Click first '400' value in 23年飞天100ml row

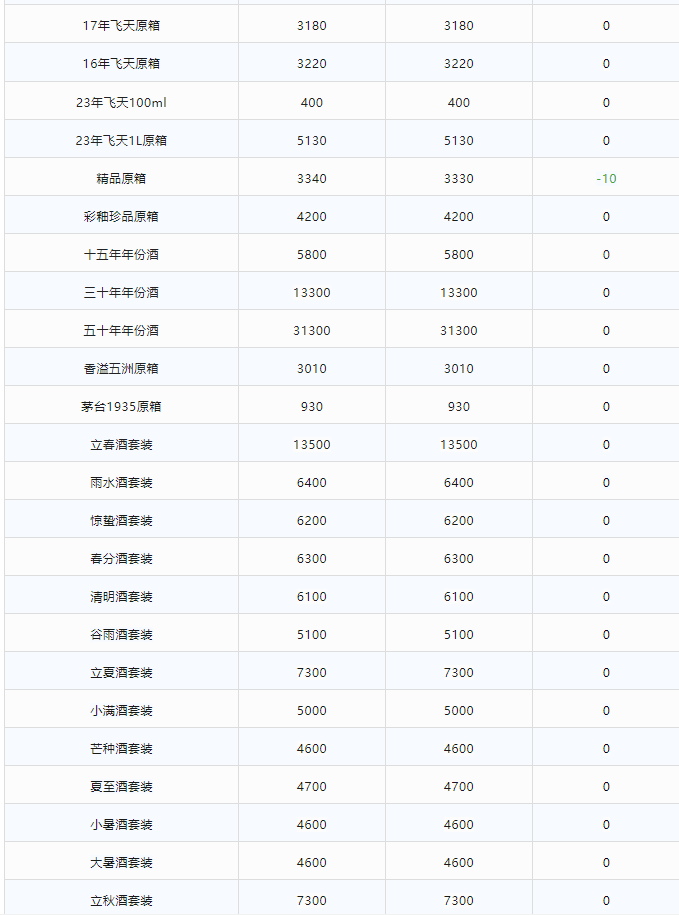pyautogui.click(x=312, y=103)
